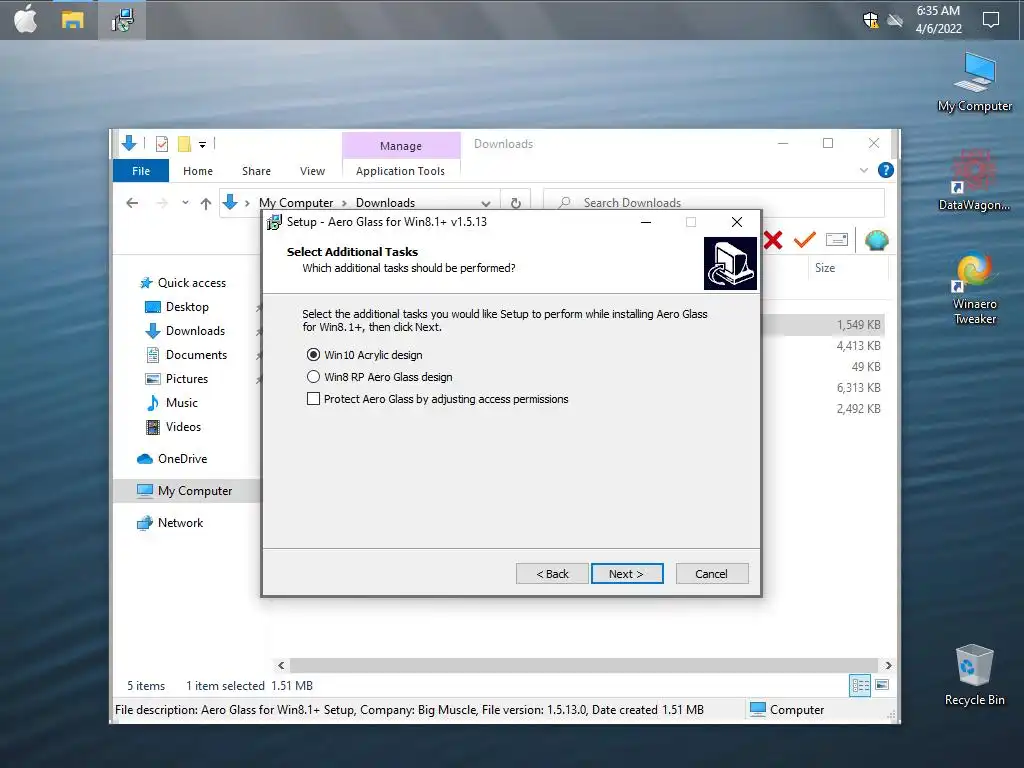Image resolution: width=1024 pixels, height=768 pixels.
Task: Click the New folder quick access icon
Action: pos(184,144)
